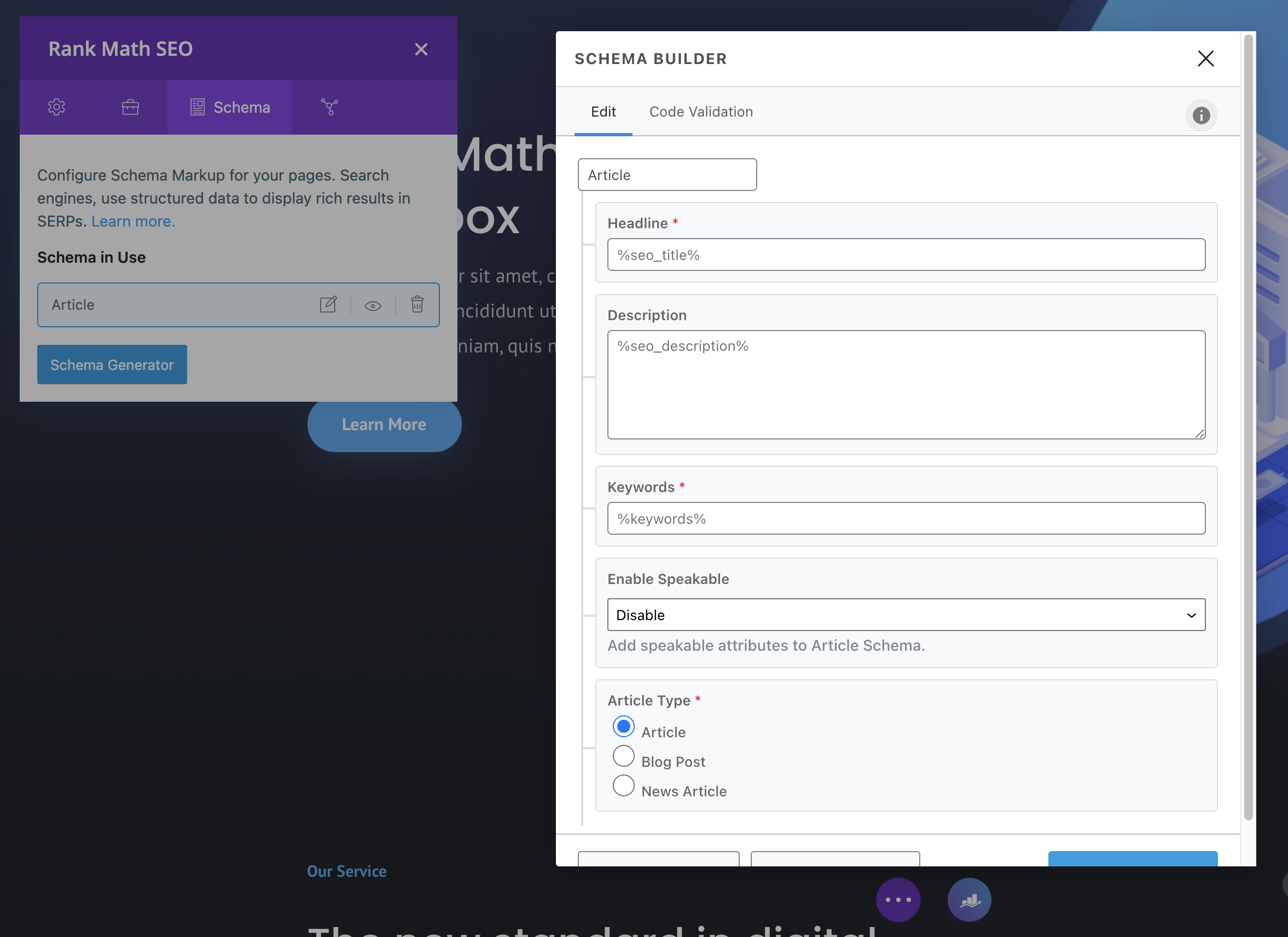
Task: Click the Article schema name field
Action: [668, 175]
